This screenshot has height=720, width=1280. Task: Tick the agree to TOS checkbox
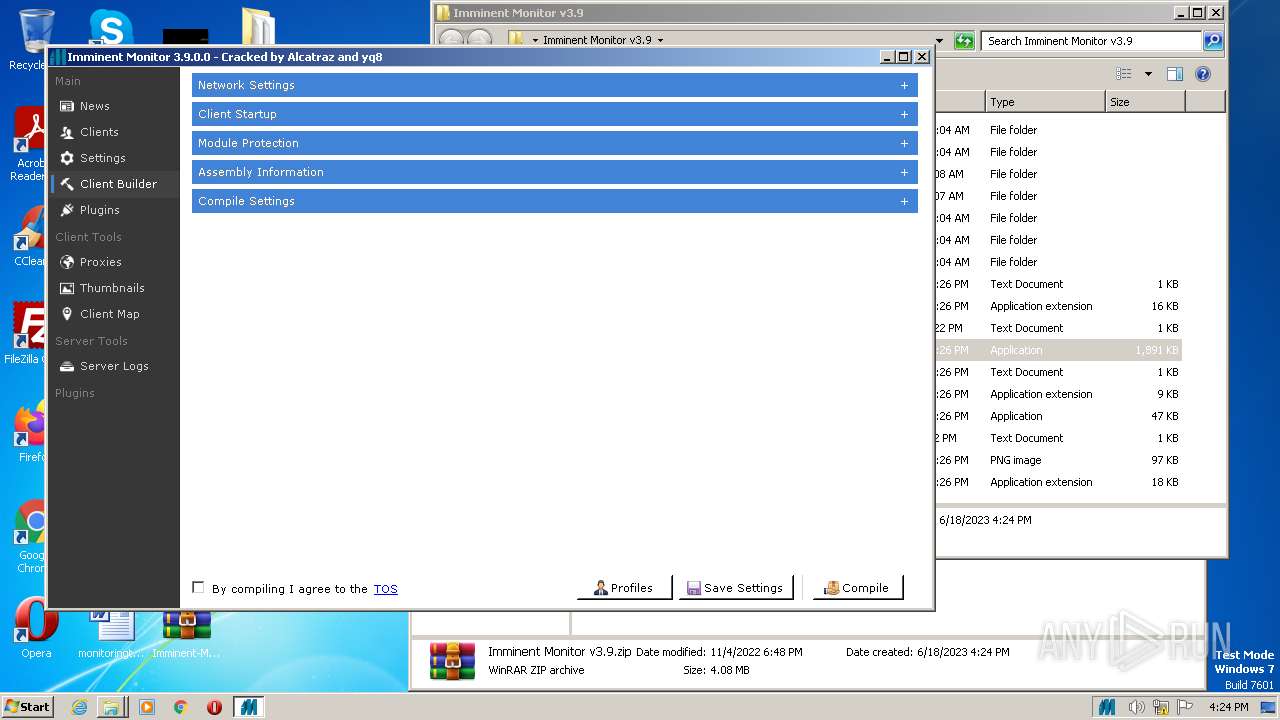click(x=198, y=588)
